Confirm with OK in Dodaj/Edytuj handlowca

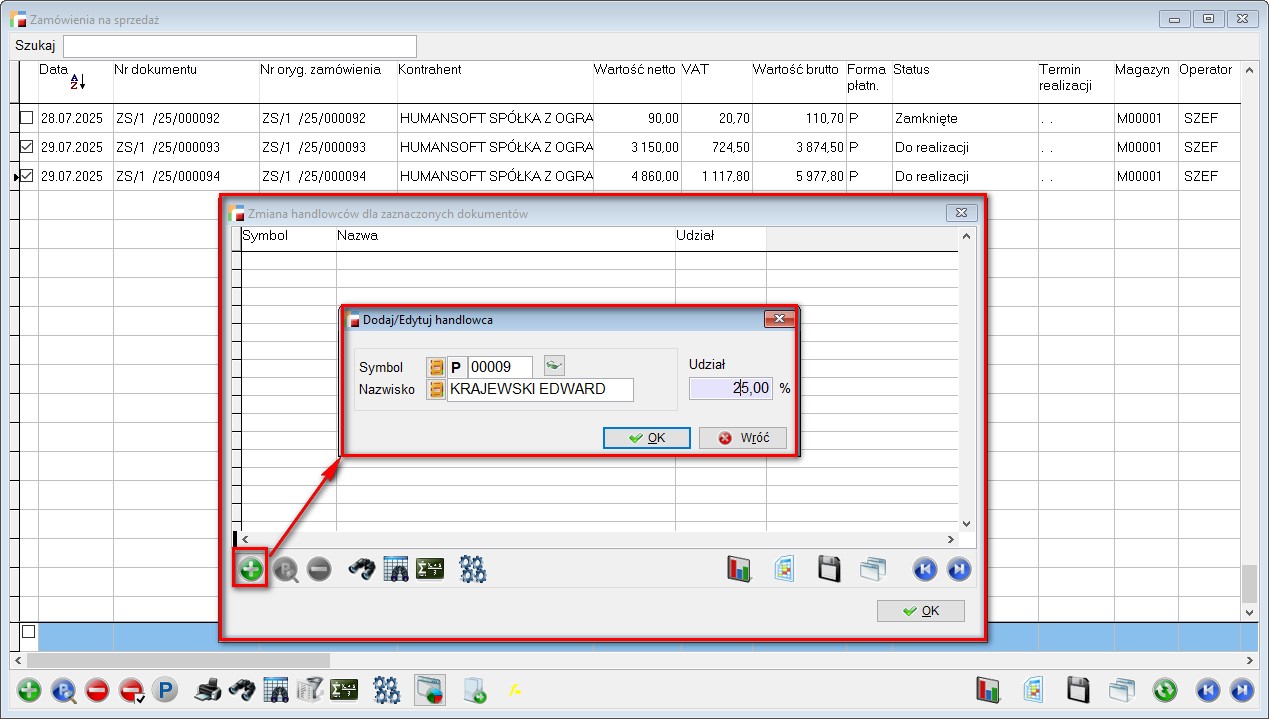click(x=647, y=438)
